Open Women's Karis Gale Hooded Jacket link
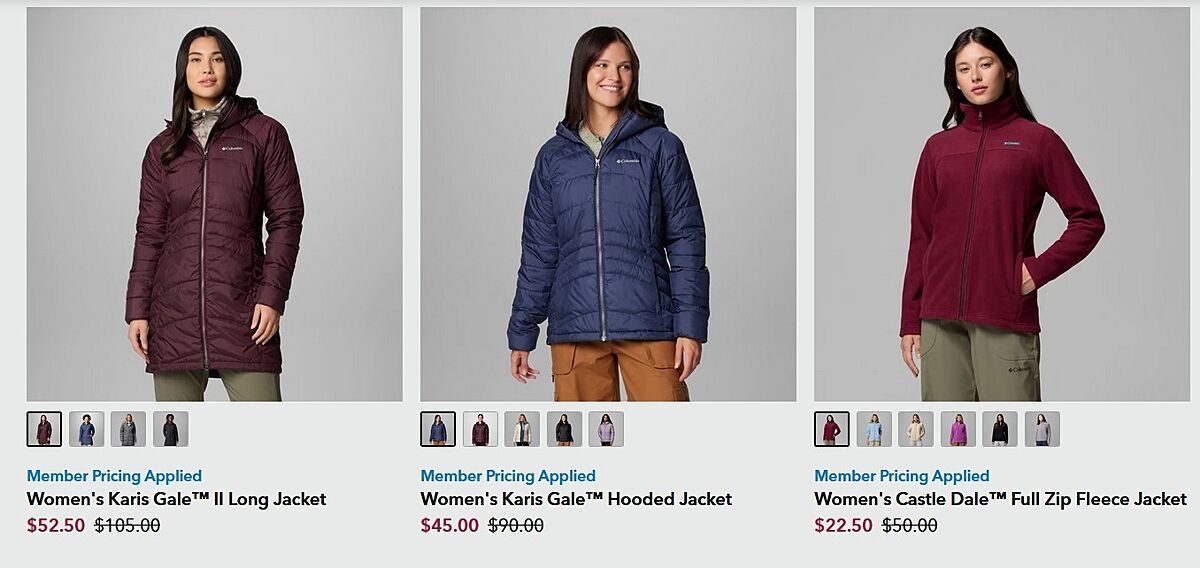The width and height of the screenshot is (1200, 568). coord(576,499)
